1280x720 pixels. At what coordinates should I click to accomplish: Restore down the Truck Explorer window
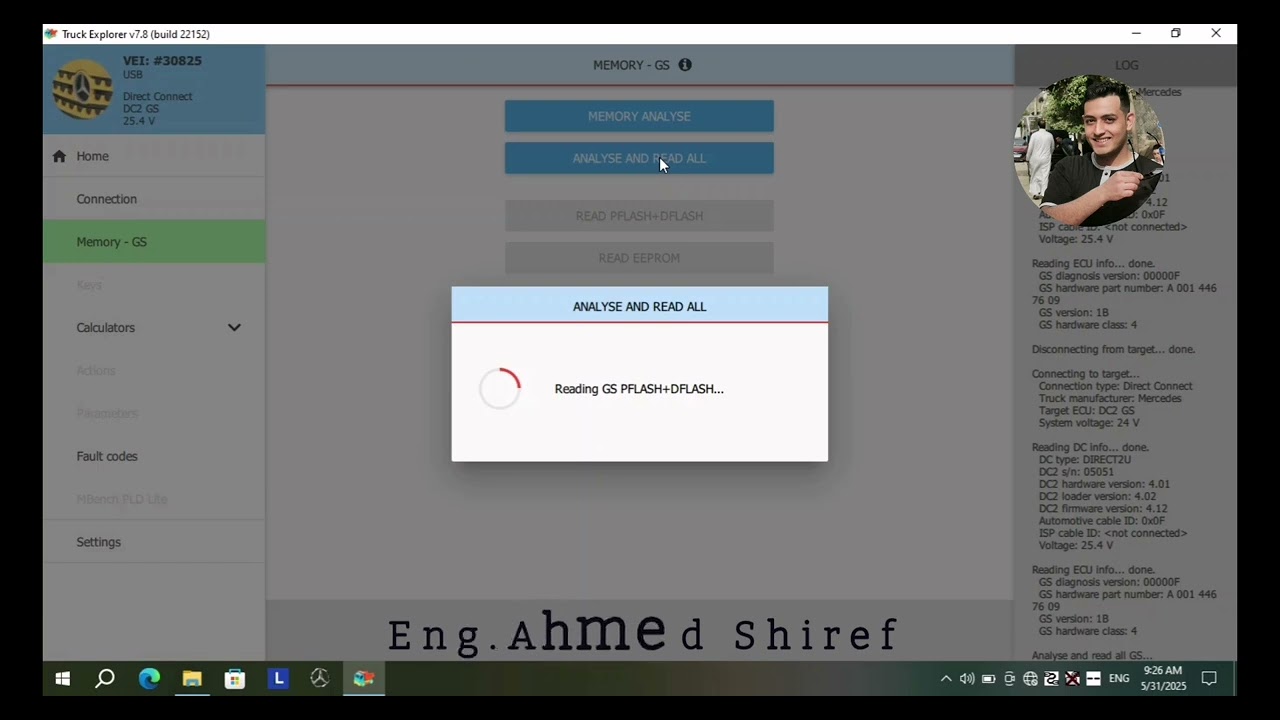[1176, 34]
